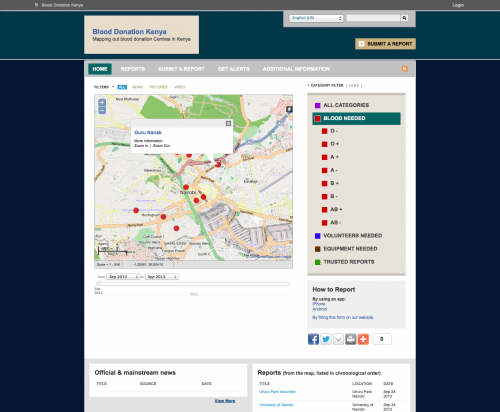Open the orange plus more-sharing icon
The height and width of the screenshot is (412, 500).
click(x=363, y=339)
